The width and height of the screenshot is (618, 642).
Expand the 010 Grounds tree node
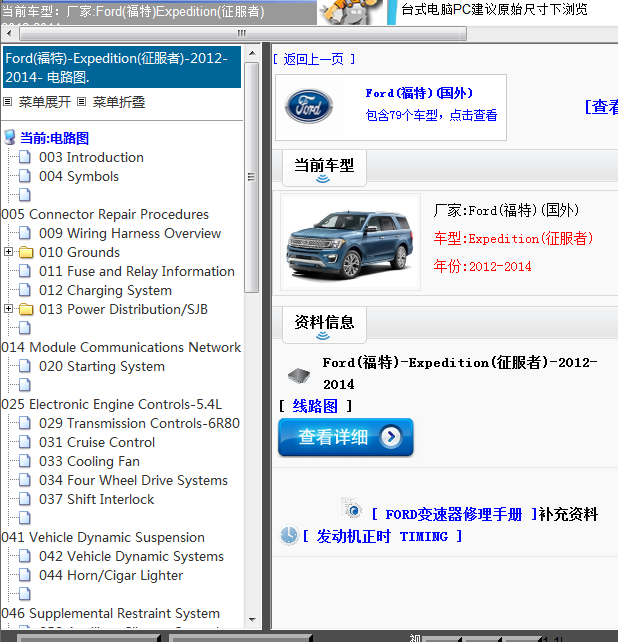(x=8, y=251)
